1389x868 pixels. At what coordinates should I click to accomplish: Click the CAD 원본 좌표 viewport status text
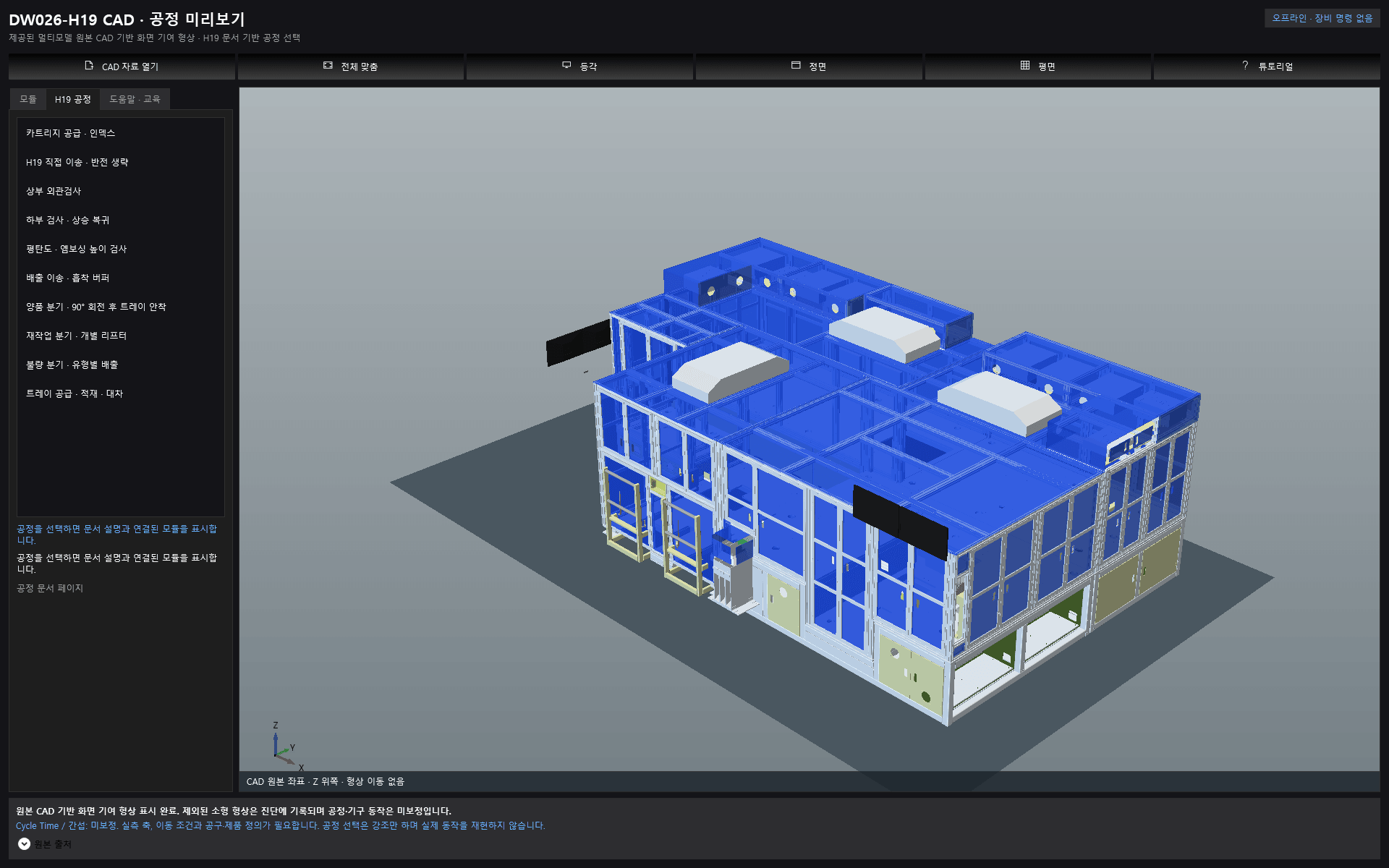click(x=326, y=781)
